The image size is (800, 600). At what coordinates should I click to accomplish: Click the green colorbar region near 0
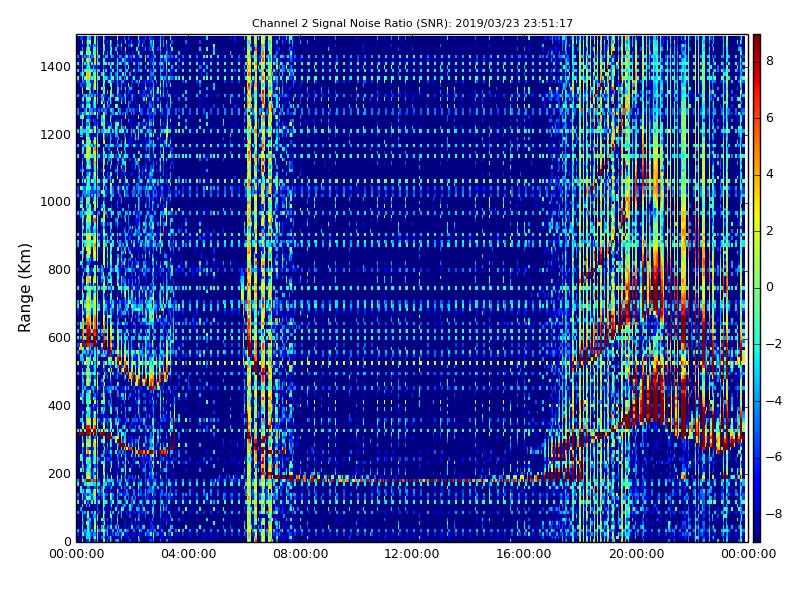[x=757, y=287]
